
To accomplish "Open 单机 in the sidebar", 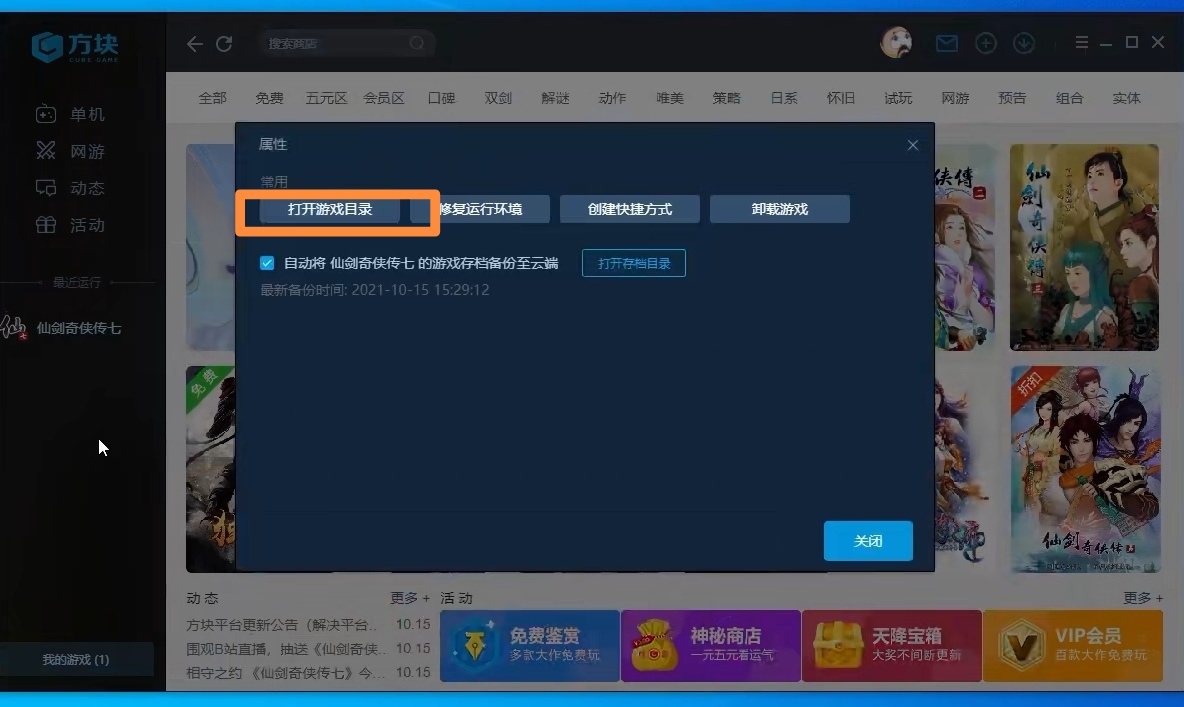I will coord(88,114).
